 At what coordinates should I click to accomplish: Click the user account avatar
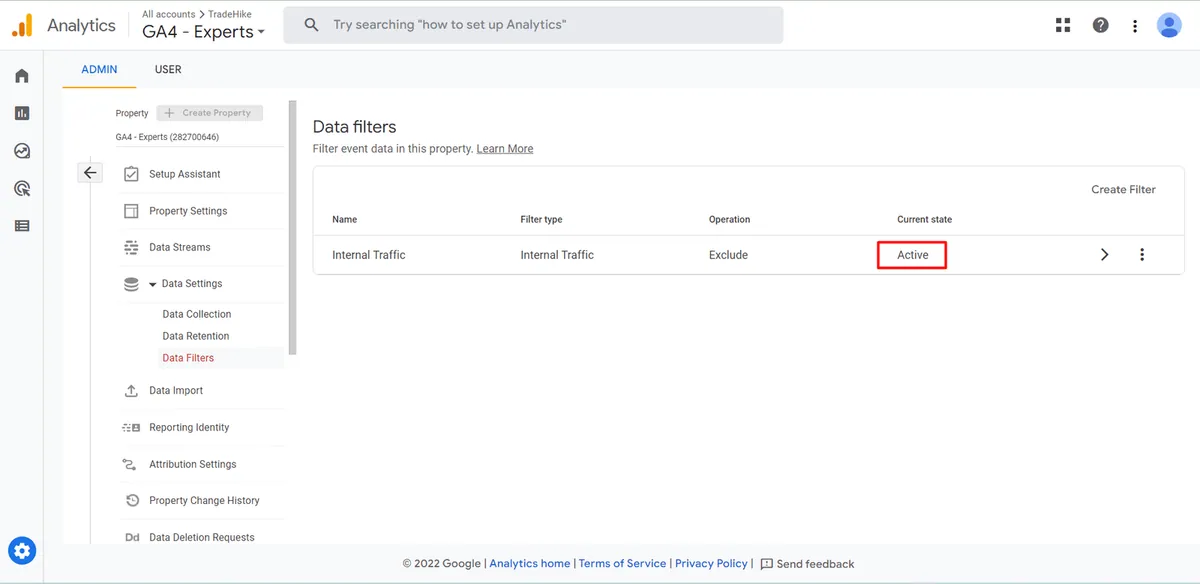tap(1169, 26)
